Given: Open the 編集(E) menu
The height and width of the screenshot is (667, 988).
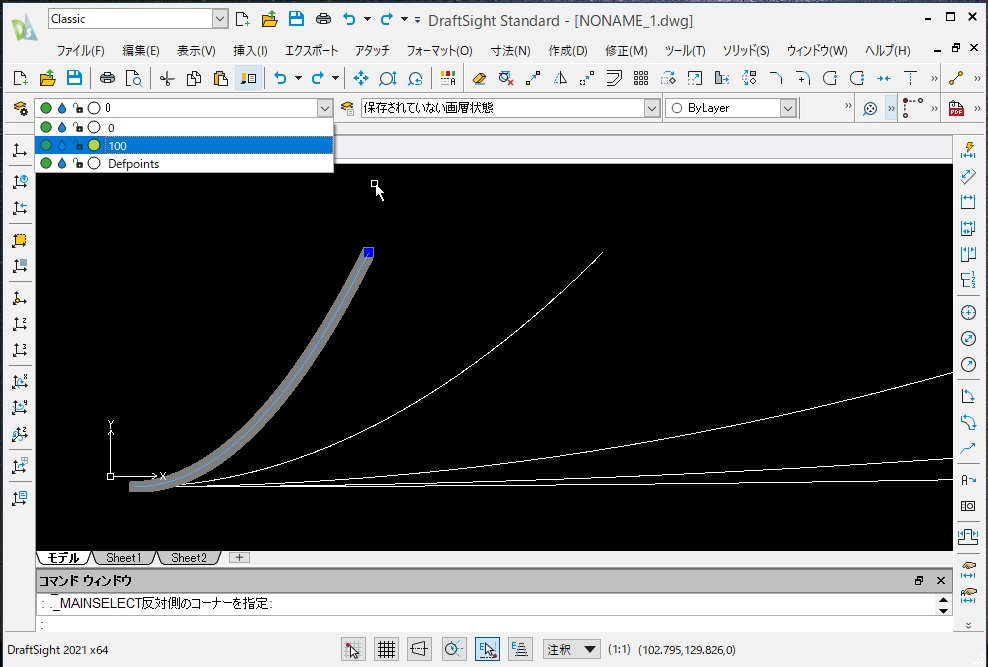Looking at the screenshot, I should click(x=141, y=50).
